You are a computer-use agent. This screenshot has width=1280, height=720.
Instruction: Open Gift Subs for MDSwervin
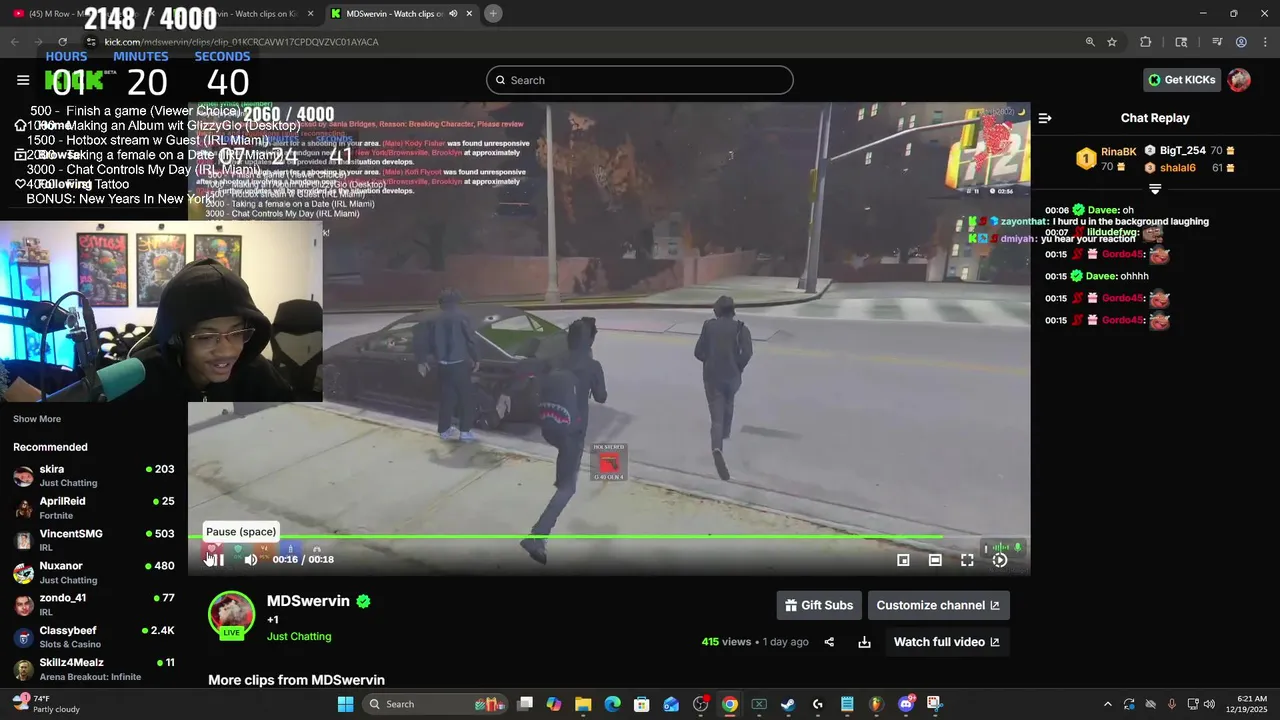click(819, 605)
